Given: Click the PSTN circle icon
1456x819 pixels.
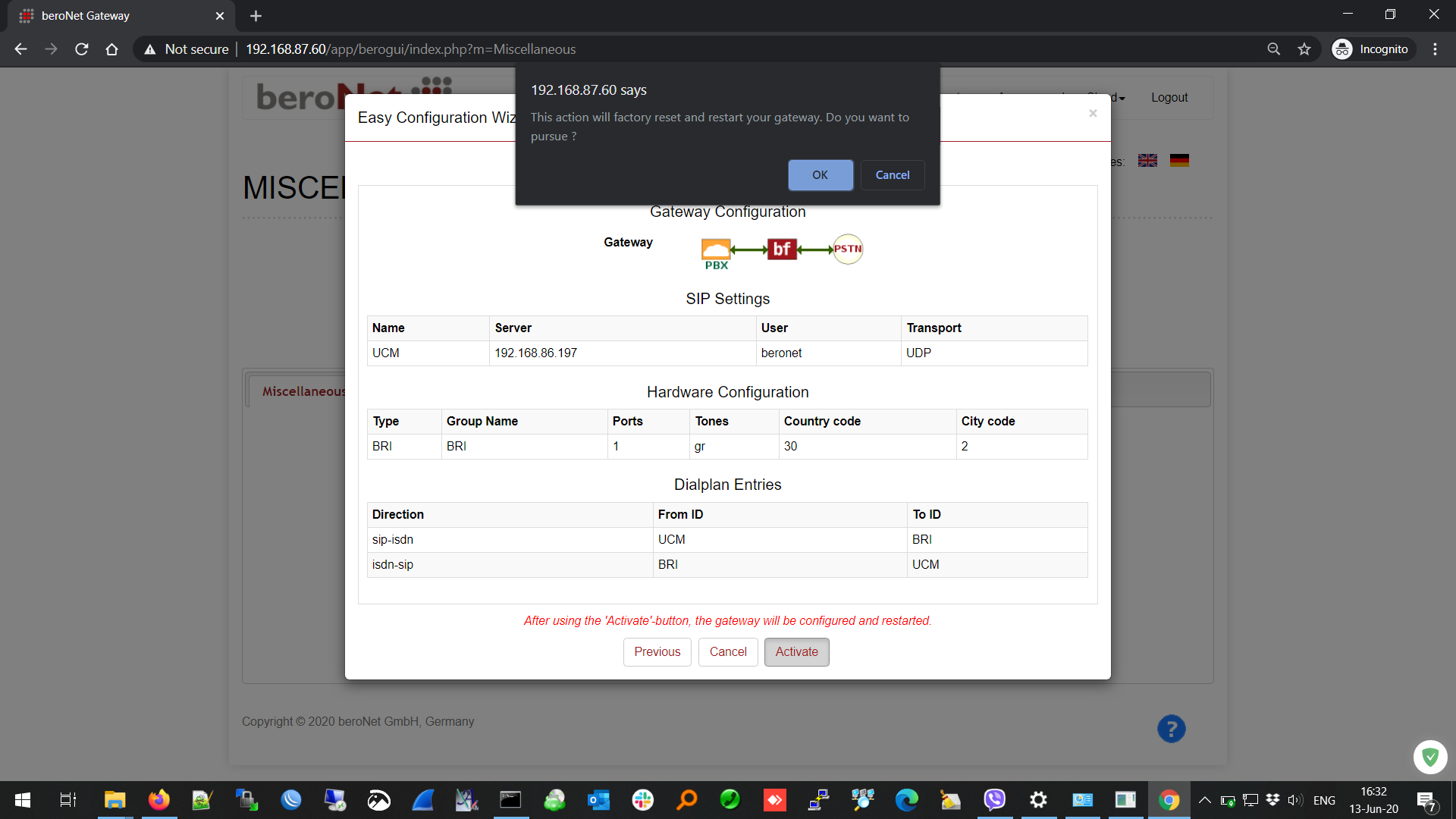Looking at the screenshot, I should click(x=848, y=249).
